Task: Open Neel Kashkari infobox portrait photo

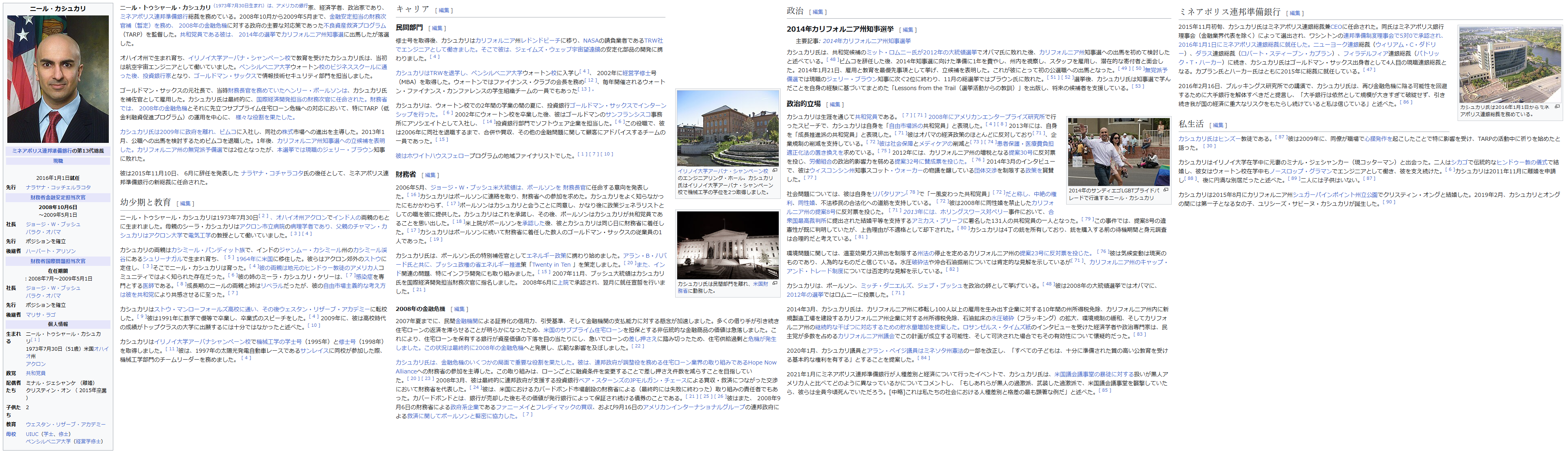Action: [x=58, y=79]
